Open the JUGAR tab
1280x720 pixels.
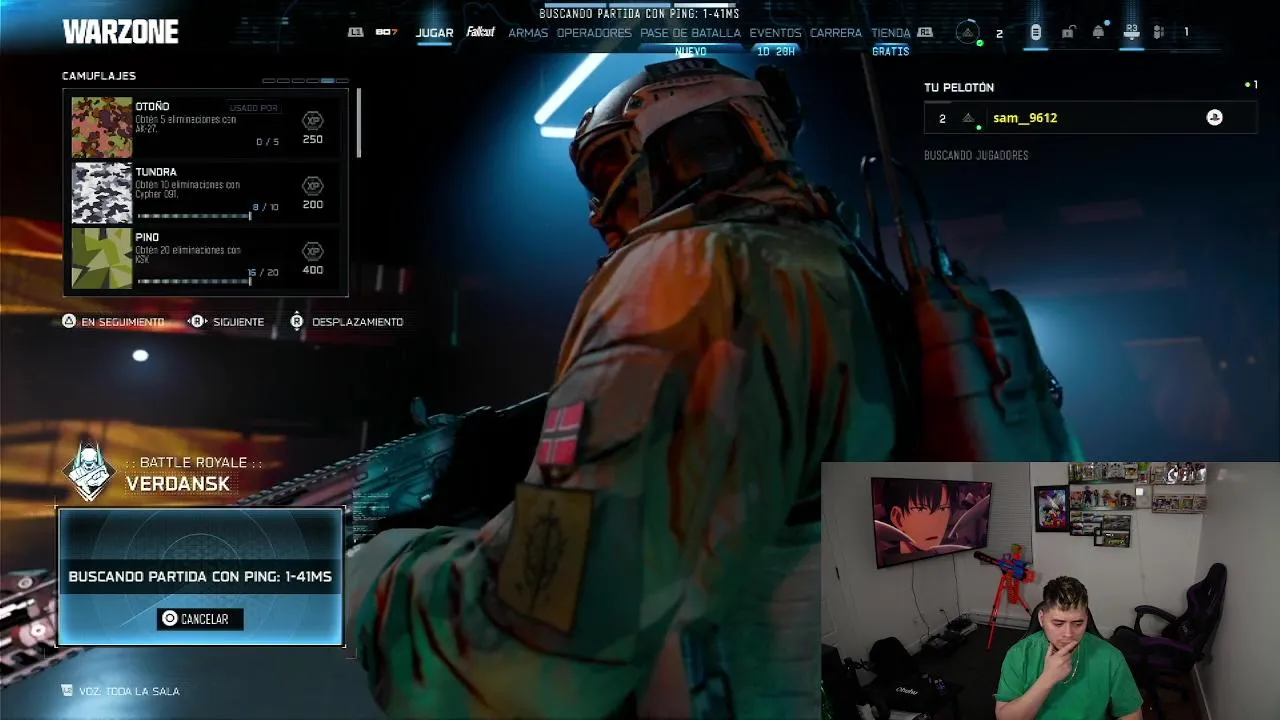pyautogui.click(x=434, y=33)
